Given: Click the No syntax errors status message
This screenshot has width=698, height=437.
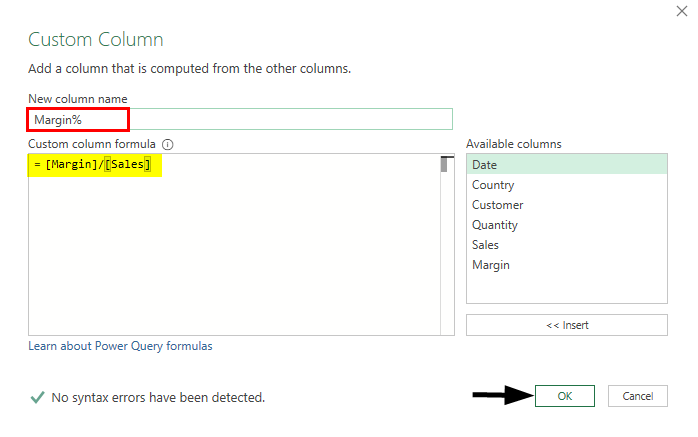Looking at the screenshot, I should pos(158,398).
